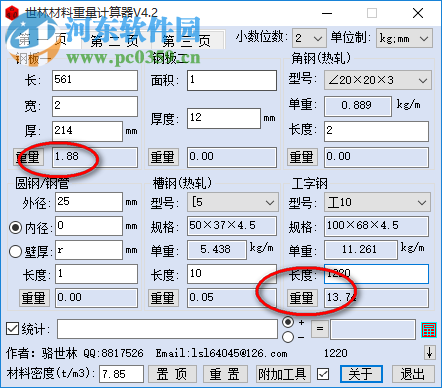Click the 工字钢 长度 field
Image resolution: width=442 pixels, height=388 pixels.
point(376,274)
